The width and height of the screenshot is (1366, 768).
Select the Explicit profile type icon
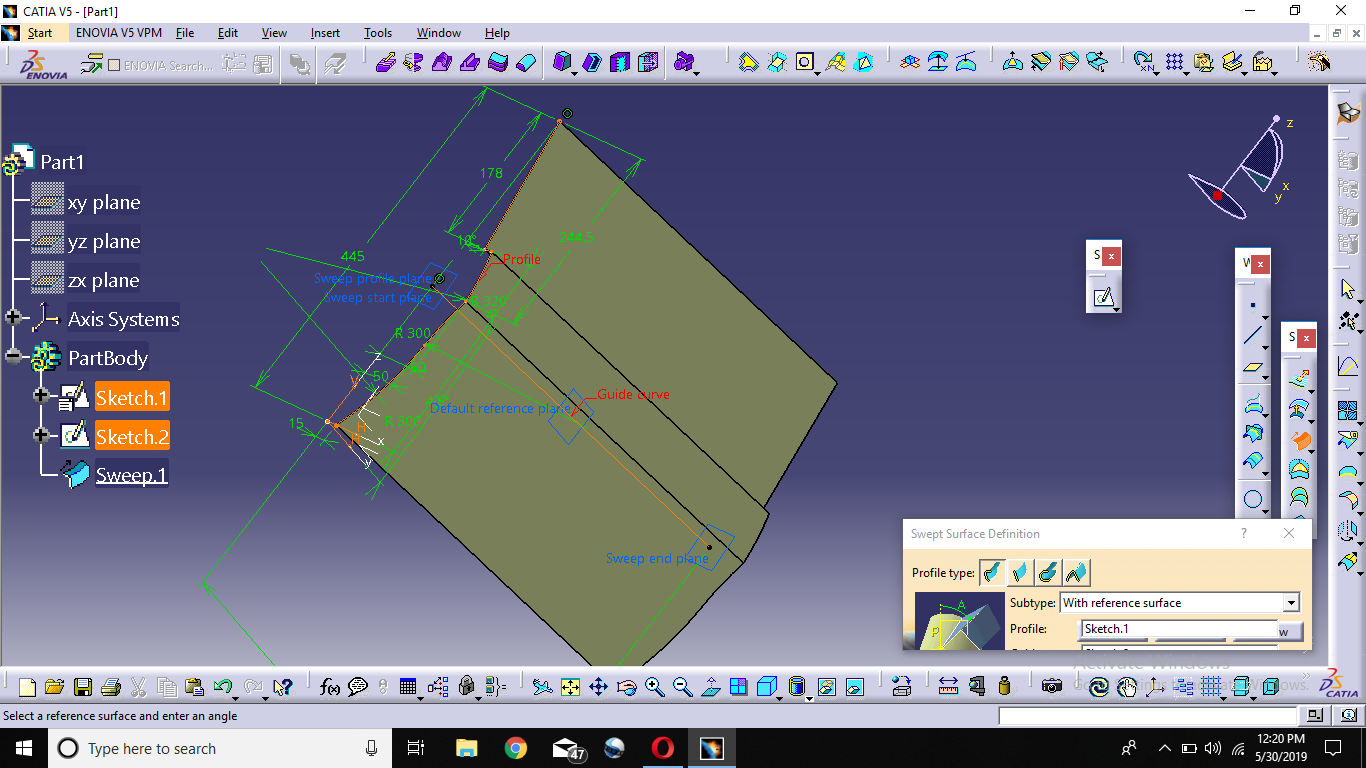(x=993, y=573)
